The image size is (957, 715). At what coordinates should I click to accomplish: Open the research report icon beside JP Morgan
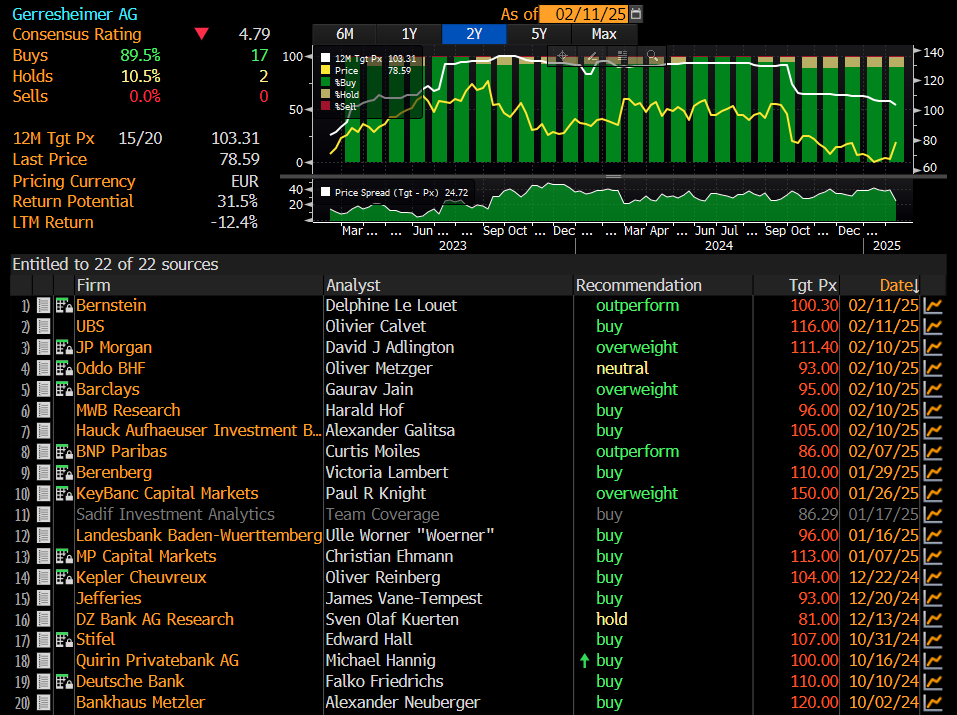[64, 347]
